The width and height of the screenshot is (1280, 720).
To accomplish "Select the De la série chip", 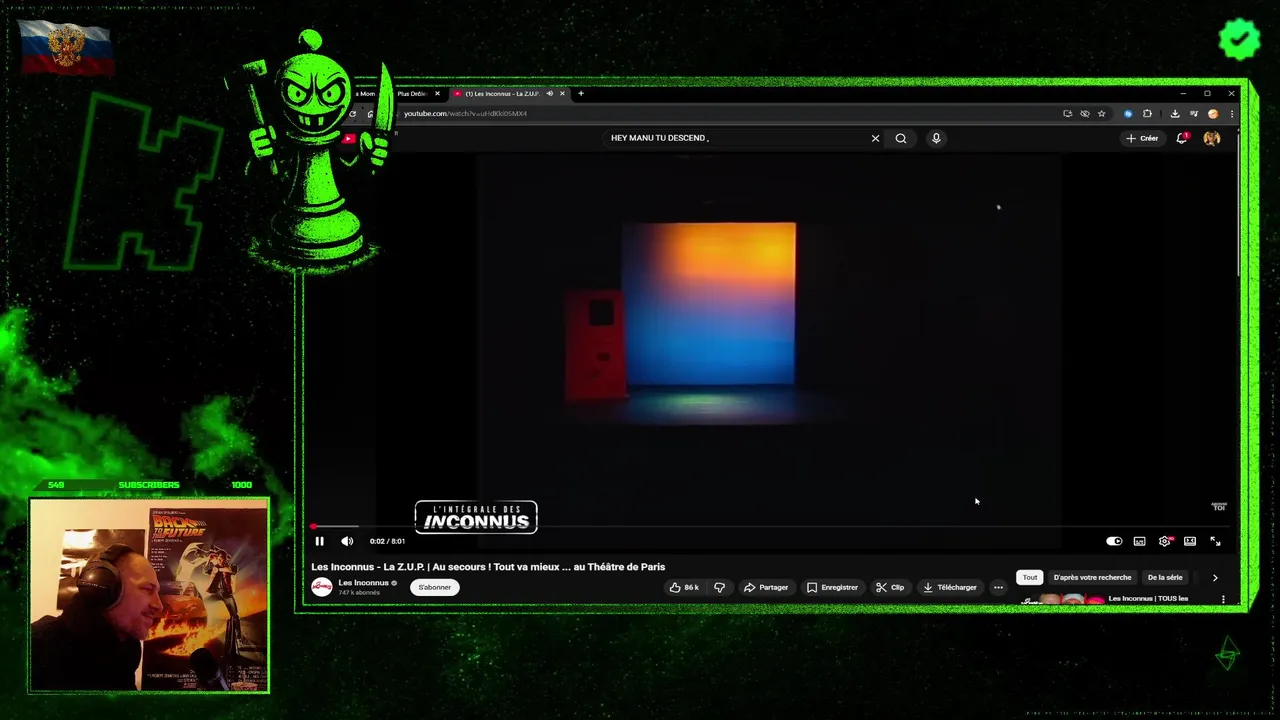I will point(1165,577).
